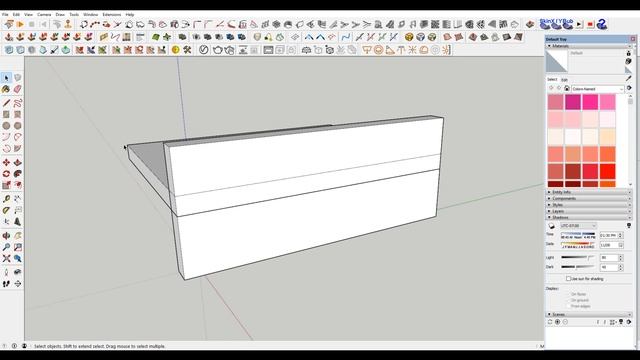
Task: Click the Light value field
Action: point(609,258)
